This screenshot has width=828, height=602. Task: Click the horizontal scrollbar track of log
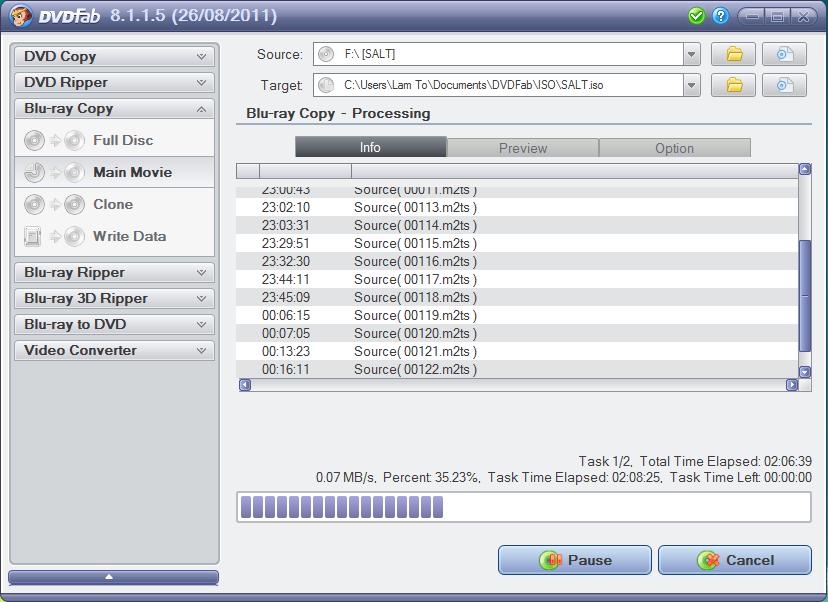(518, 385)
